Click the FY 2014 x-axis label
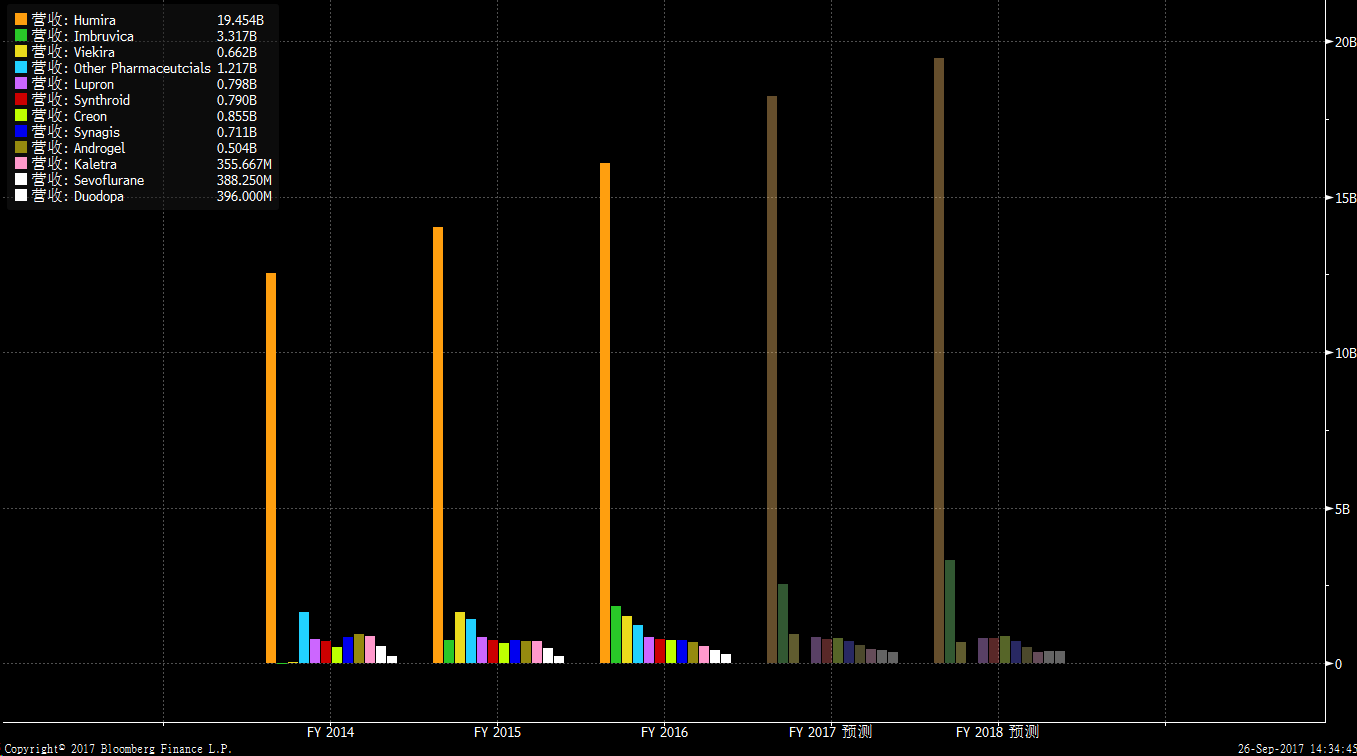The width and height of the screenshot is (1357, 756). click(x=330, y=732)
